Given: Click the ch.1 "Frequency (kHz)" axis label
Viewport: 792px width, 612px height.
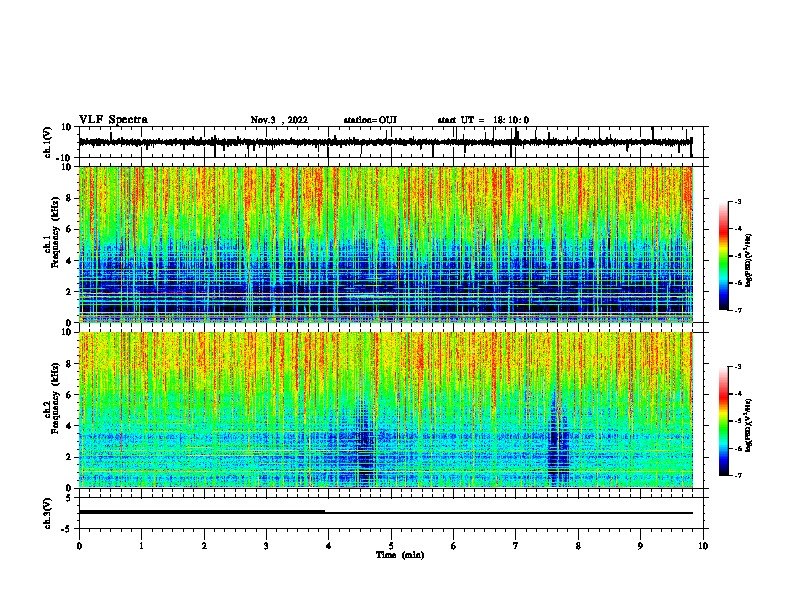Looking at the screenshot, I should tap(54, 233).
